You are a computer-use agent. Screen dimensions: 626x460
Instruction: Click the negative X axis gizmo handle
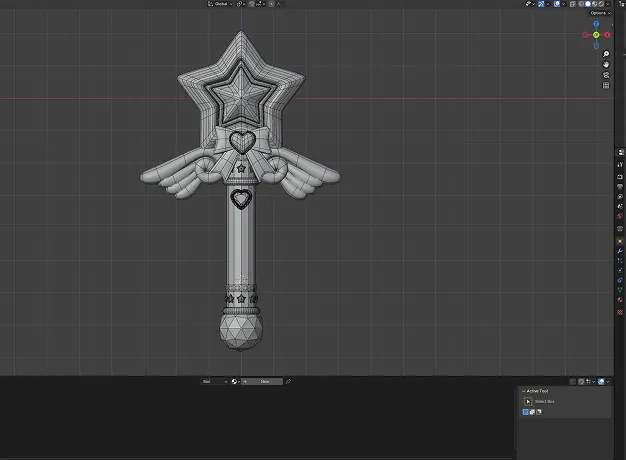click(x=585, y=35)
